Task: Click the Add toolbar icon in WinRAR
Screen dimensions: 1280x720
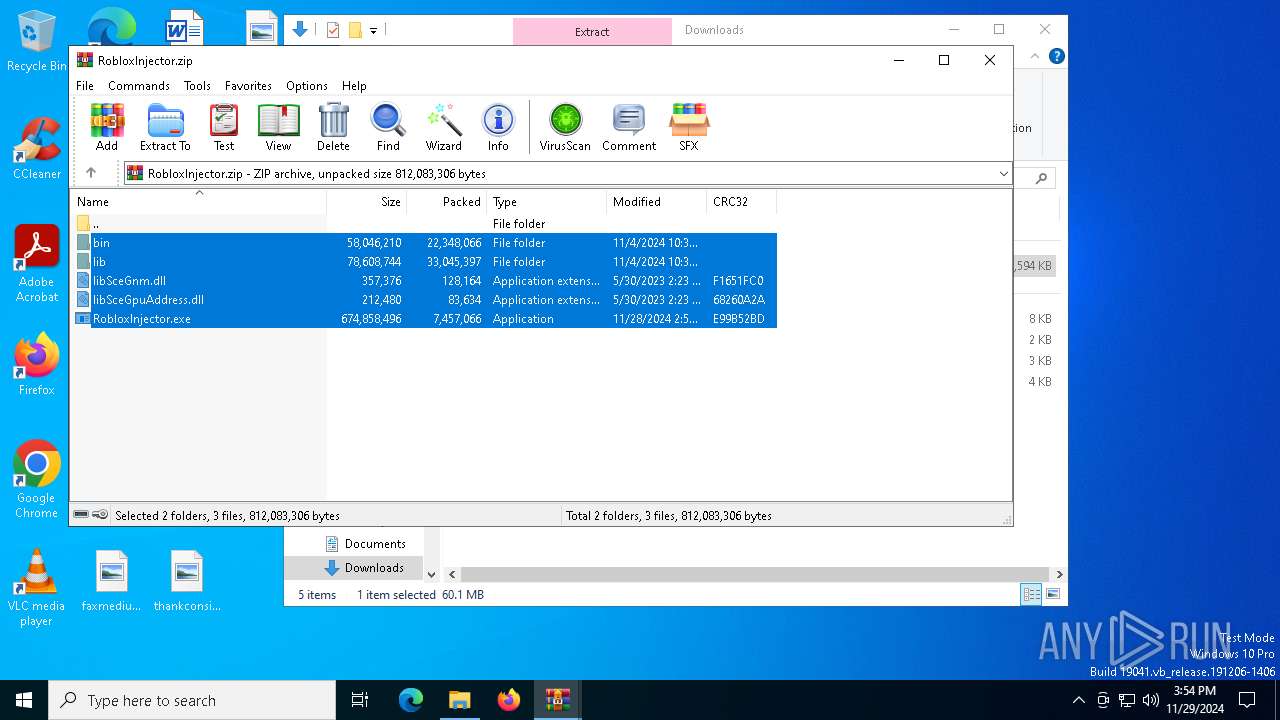Action: tap(107, 127)
